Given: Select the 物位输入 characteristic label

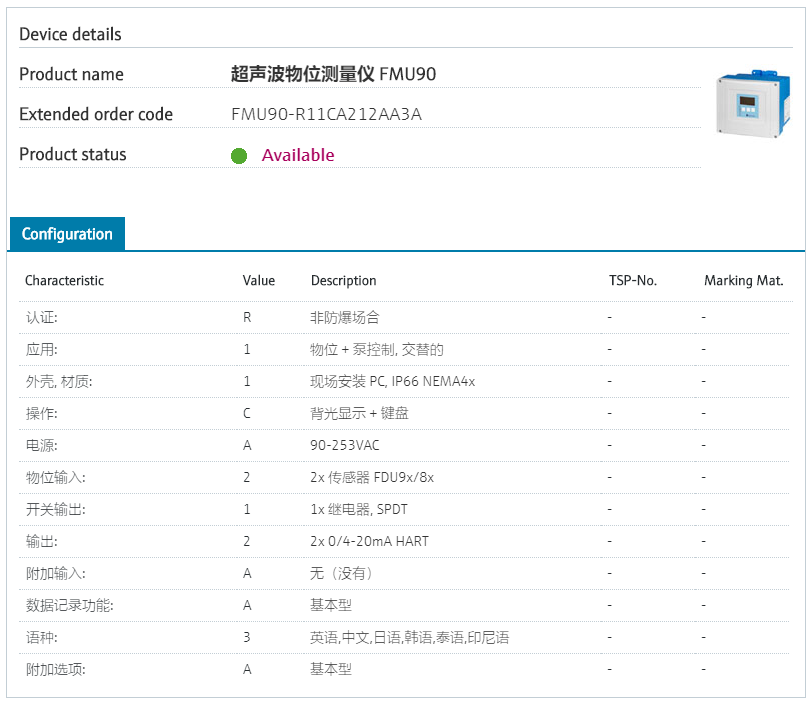Looking at the screenshot, I should pos(55,478).
